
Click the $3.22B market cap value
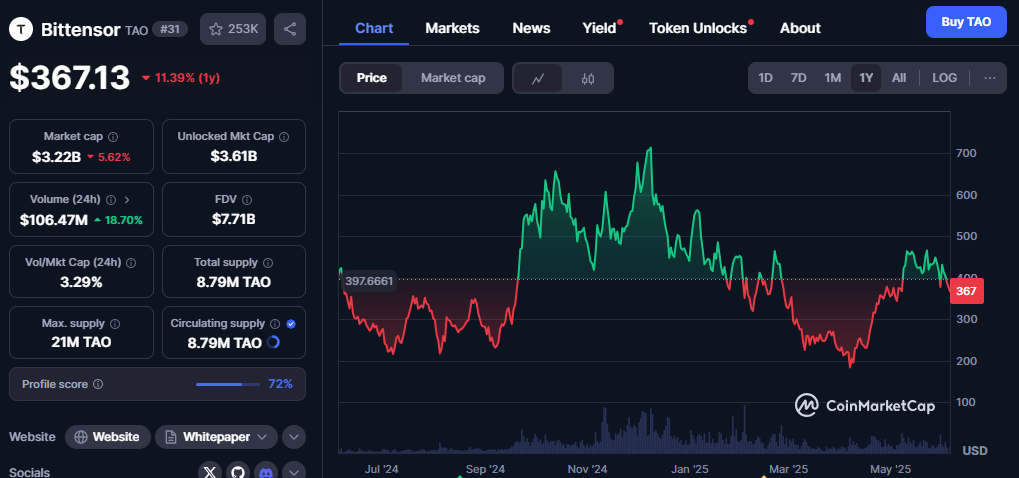click(56, 157)
